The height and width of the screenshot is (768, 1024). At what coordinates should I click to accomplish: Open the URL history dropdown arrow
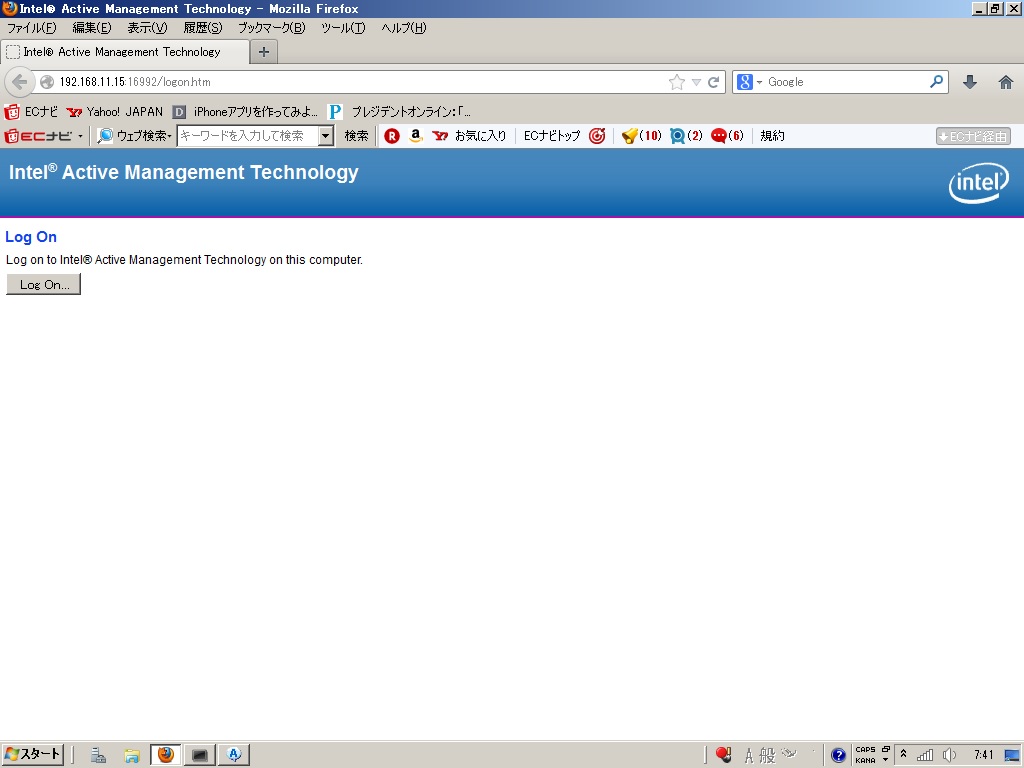(696, 82)
